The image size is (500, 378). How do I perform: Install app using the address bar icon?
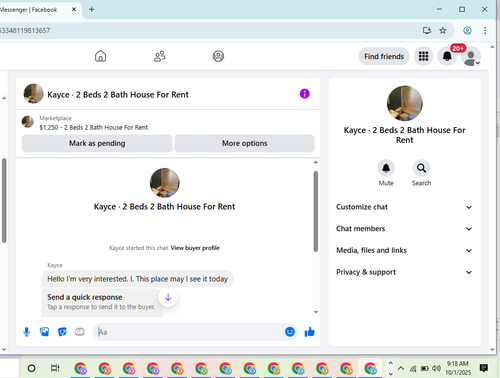point(427,31)
